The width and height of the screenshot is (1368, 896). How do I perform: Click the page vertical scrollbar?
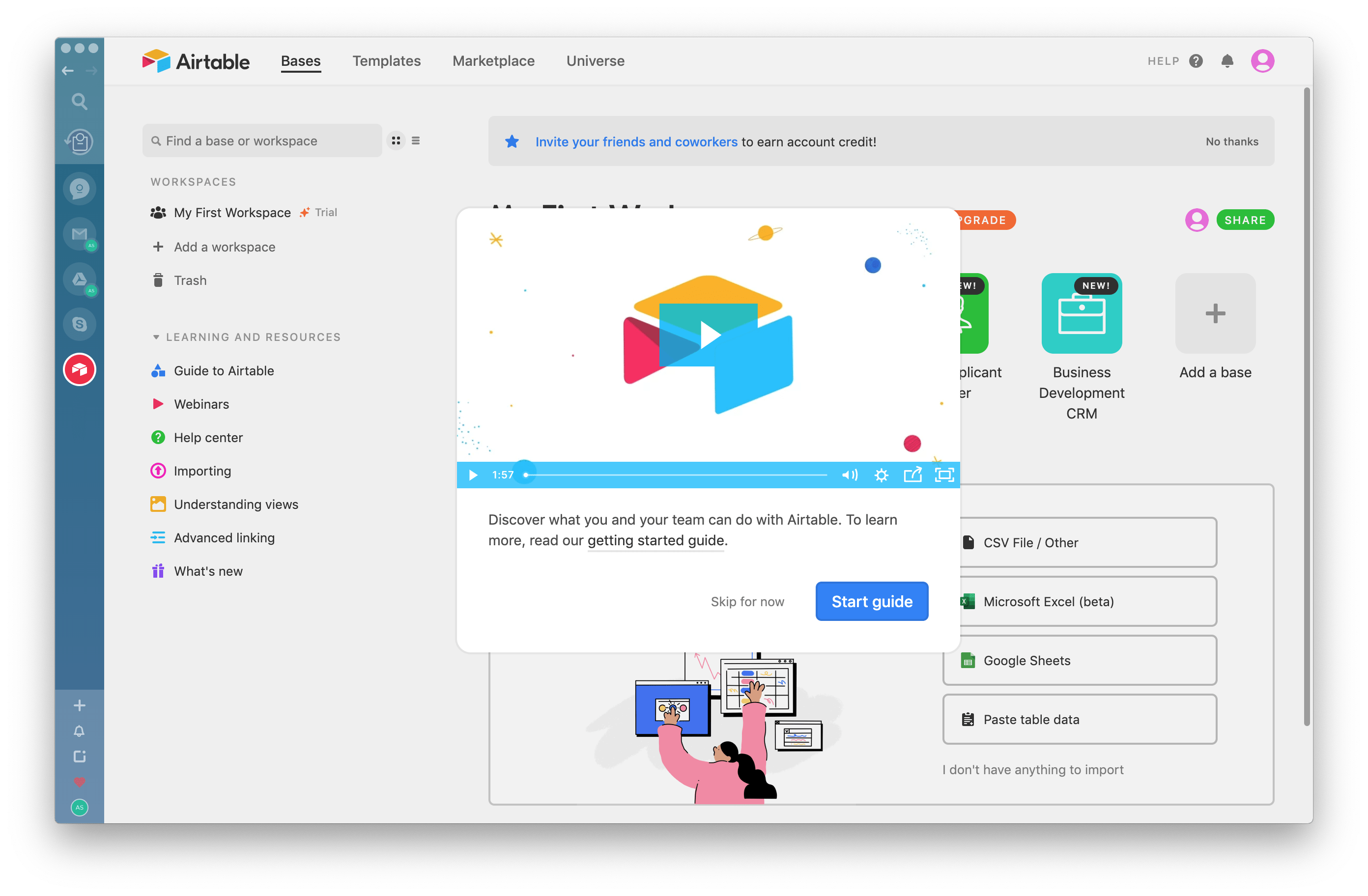pyautogui.click(x=1307, y=407)
